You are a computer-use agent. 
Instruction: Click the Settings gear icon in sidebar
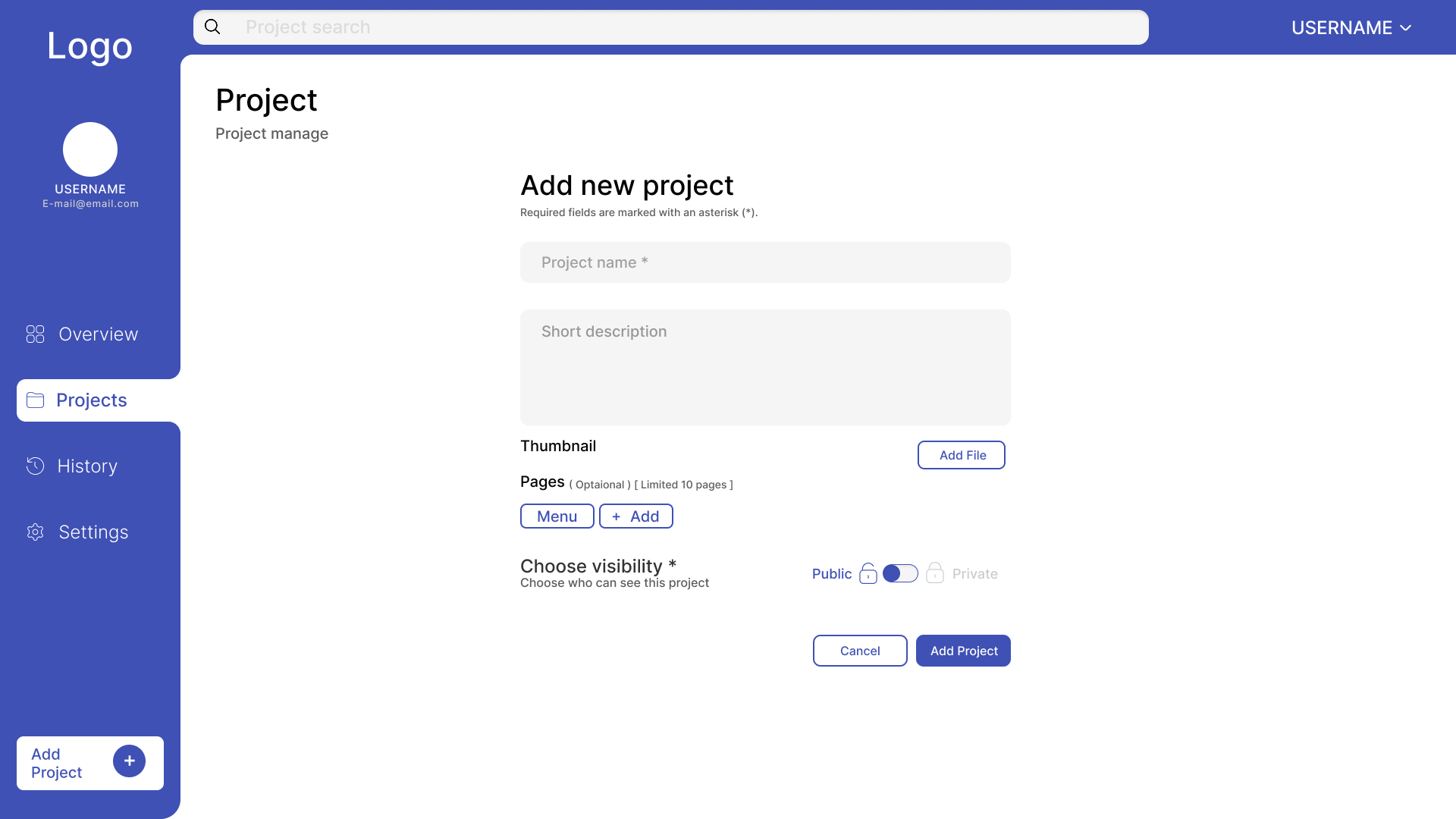(35, 532)
